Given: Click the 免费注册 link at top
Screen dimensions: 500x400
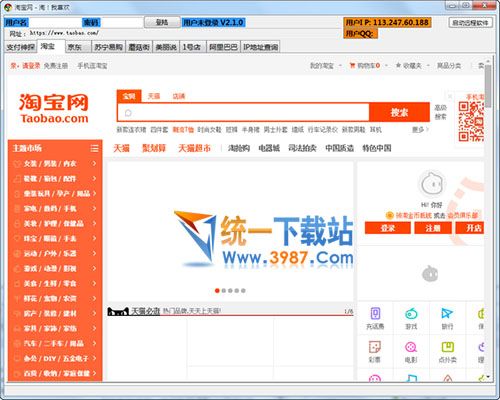Looking at the screenshot, I should pyautogui.click(x=56, y=66).
